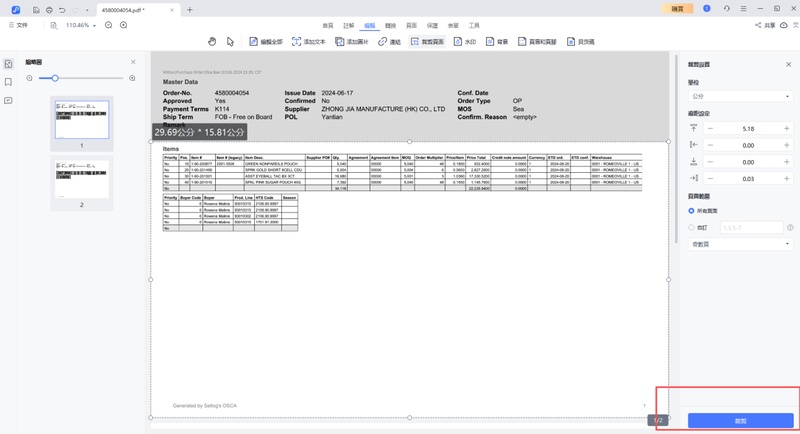Click the blue 裁剪 apply button
The height and width of the screenshot is (434, 800).
(740, 421)
